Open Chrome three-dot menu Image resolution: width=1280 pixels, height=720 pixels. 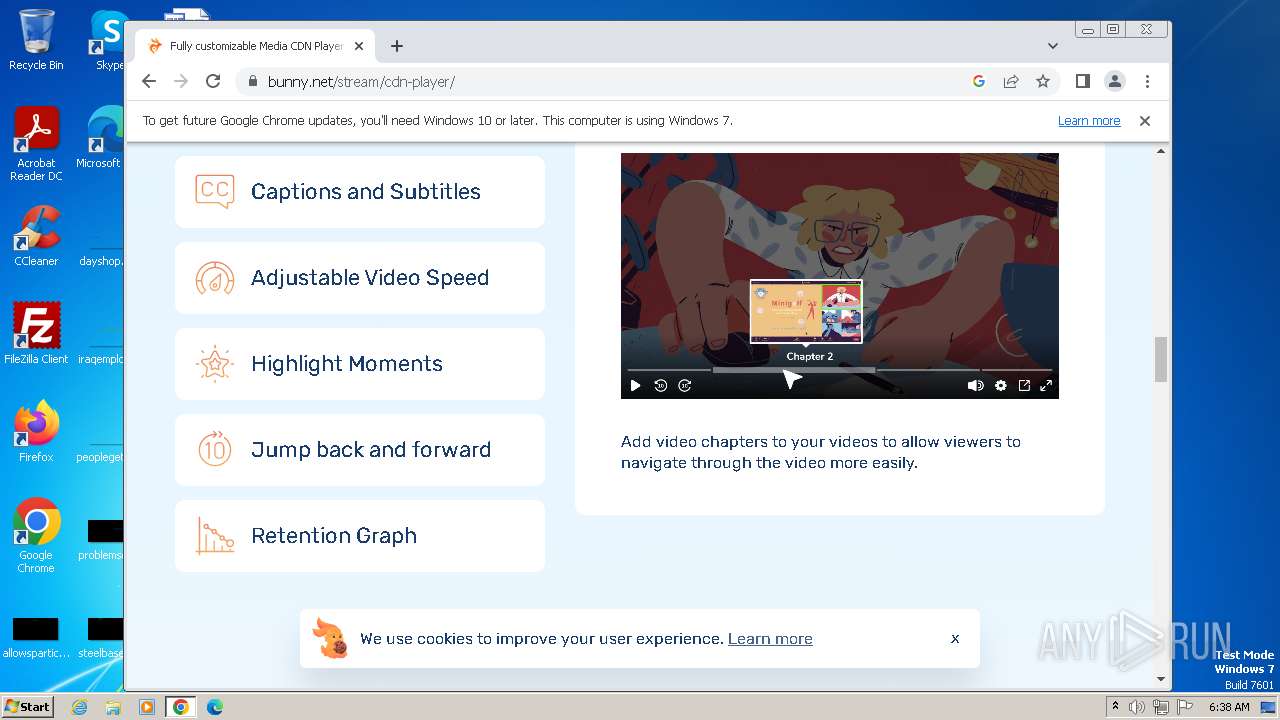1147,82
